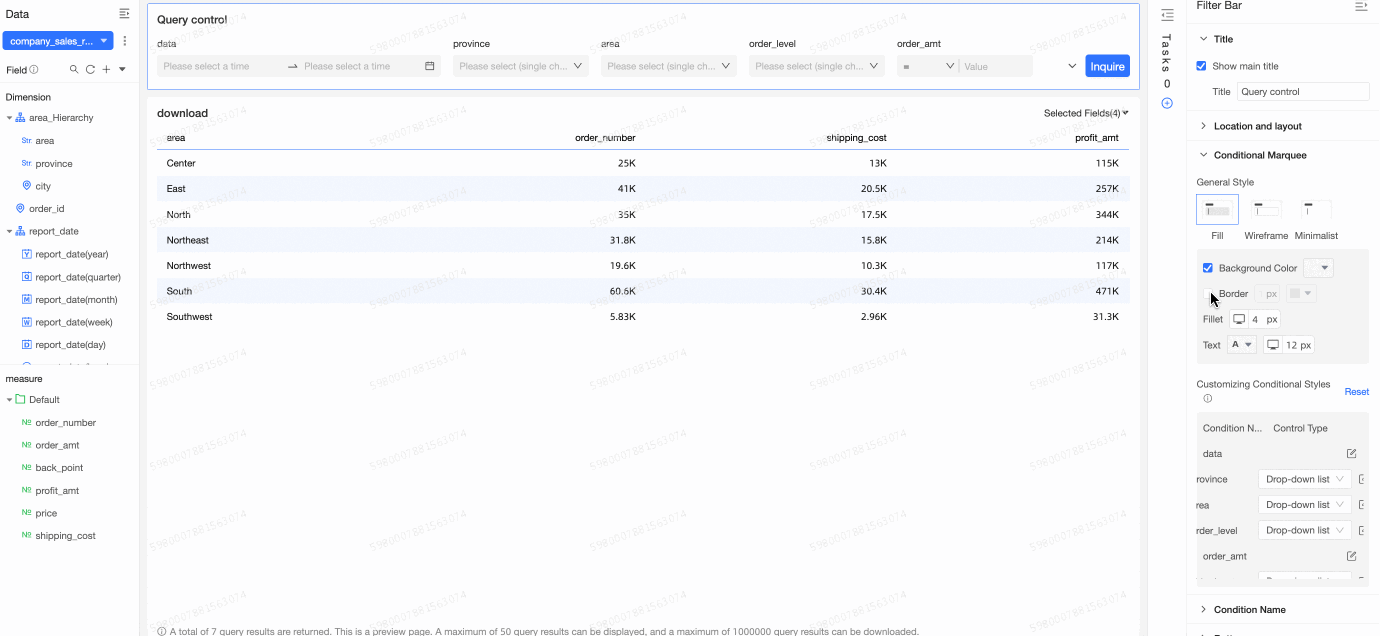The height and width of the screenshot is (636, 1380).
Task: Click the report_date(day) D icon
Action: (27, 344)
